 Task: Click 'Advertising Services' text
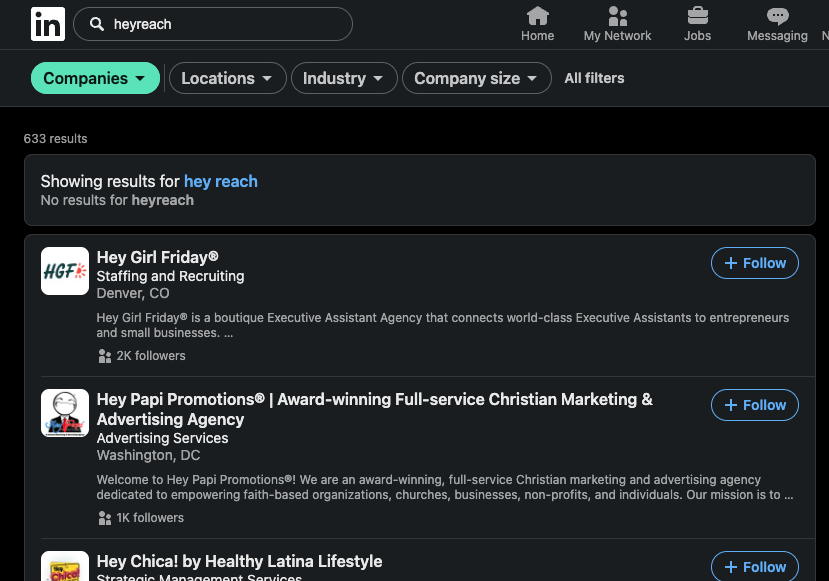pos(162,438)
